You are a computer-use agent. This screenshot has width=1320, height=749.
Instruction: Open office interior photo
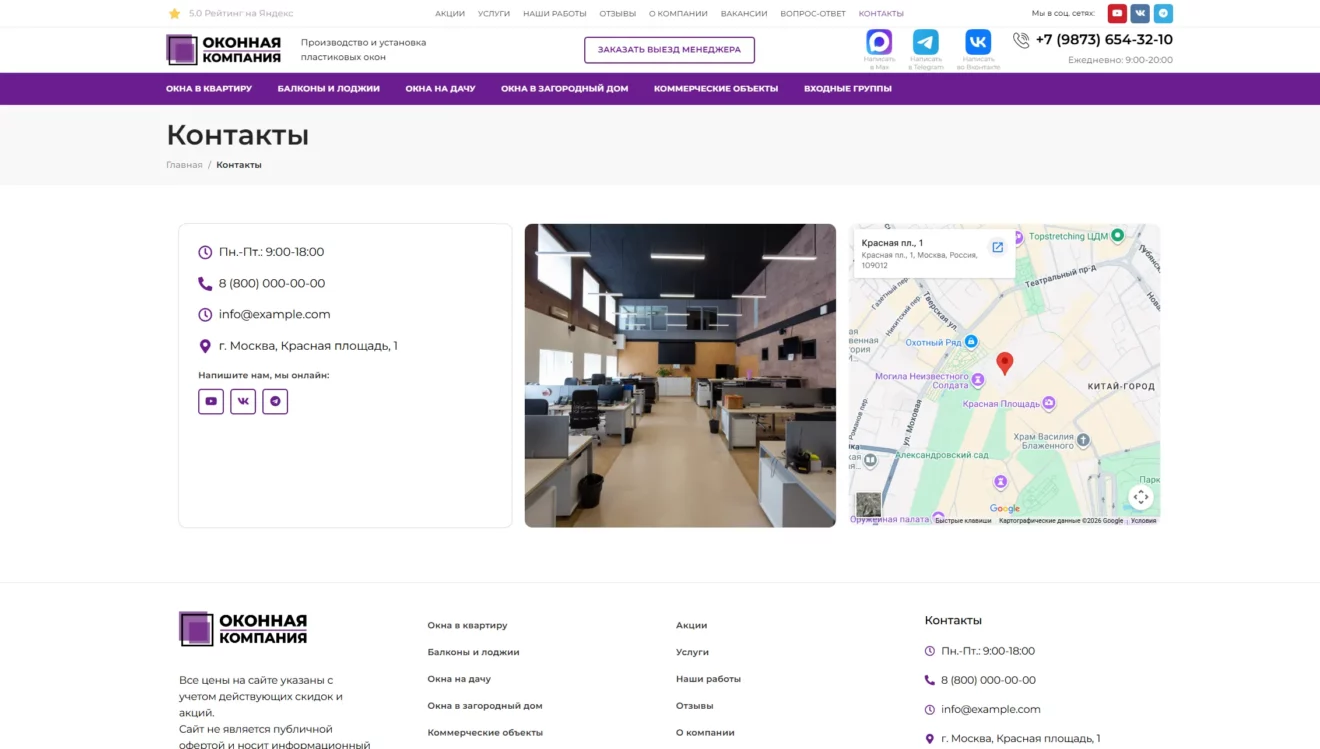(x=680, y=375)
